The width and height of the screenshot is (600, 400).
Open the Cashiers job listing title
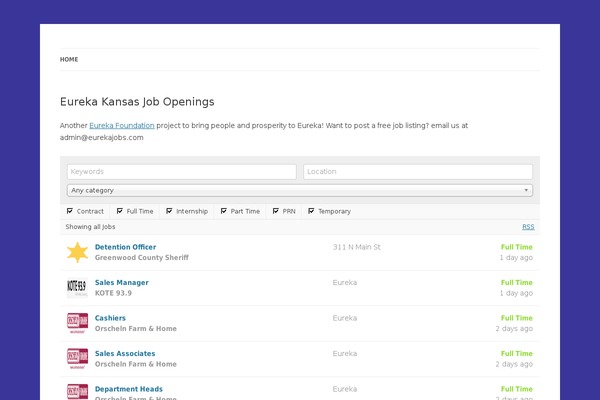coord(110,318)
